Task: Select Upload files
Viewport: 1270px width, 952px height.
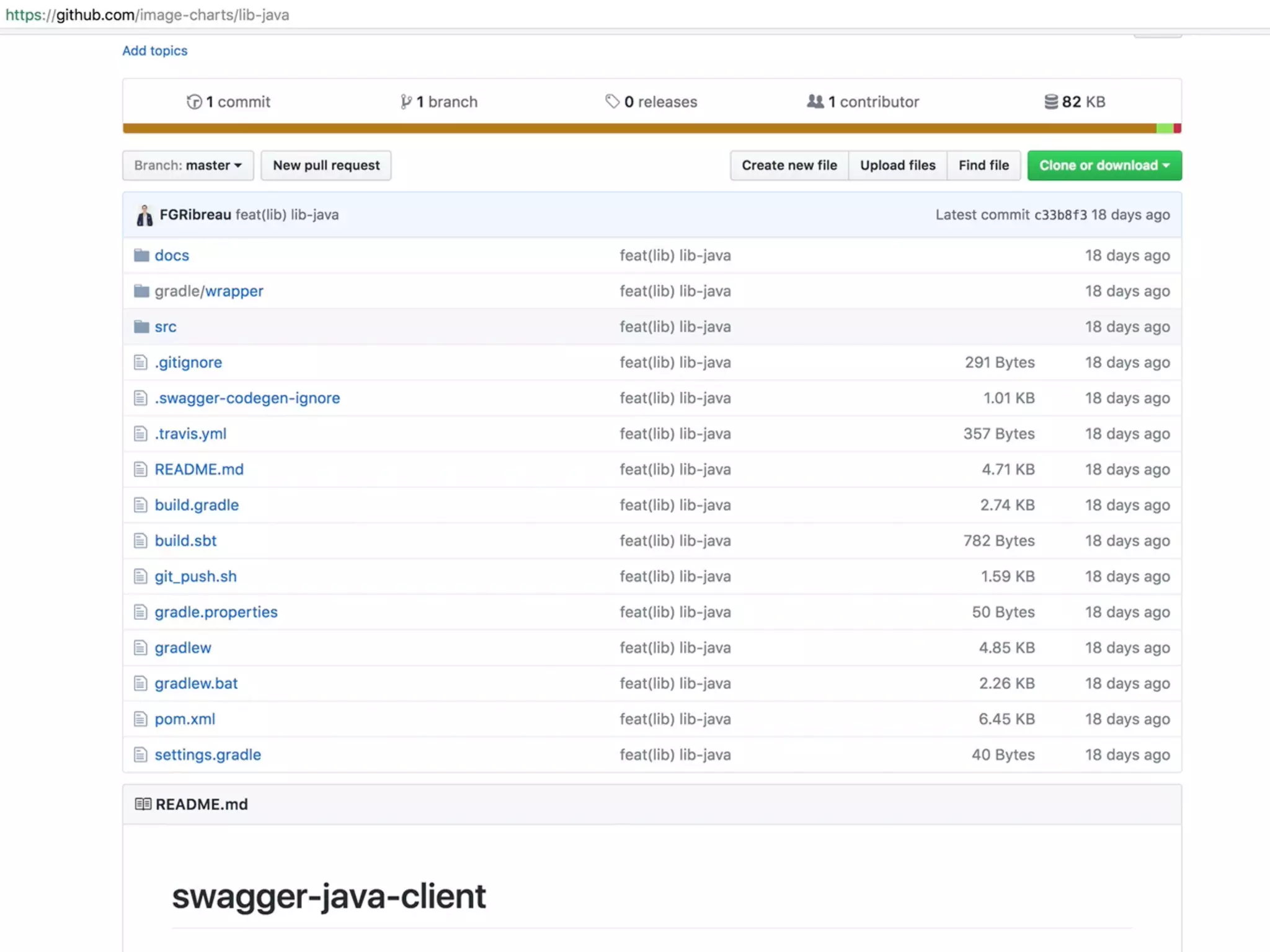Action: tap(897, 165)
